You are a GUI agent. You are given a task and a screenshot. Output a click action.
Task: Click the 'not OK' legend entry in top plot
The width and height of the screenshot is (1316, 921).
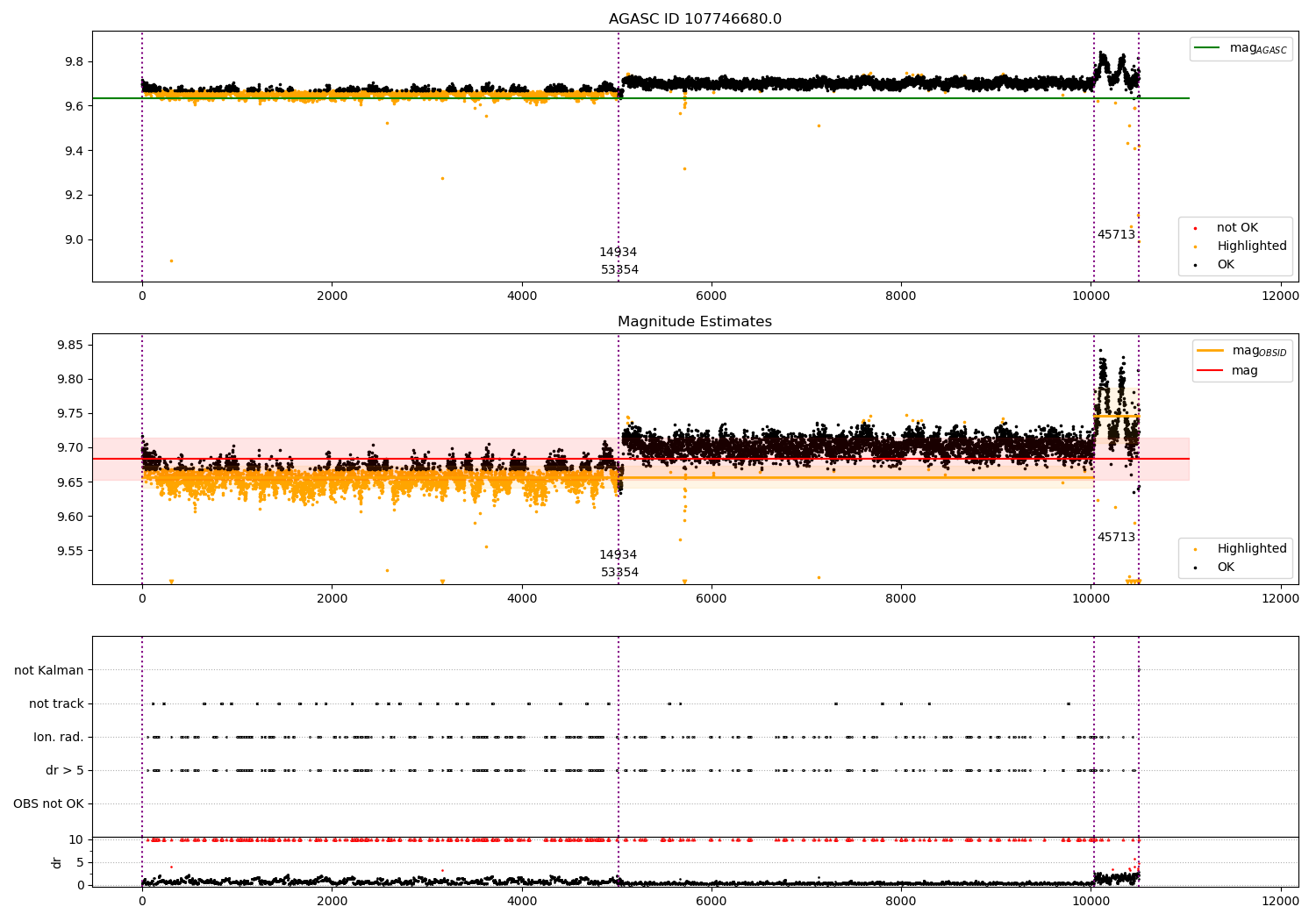tap(1237, 228)
